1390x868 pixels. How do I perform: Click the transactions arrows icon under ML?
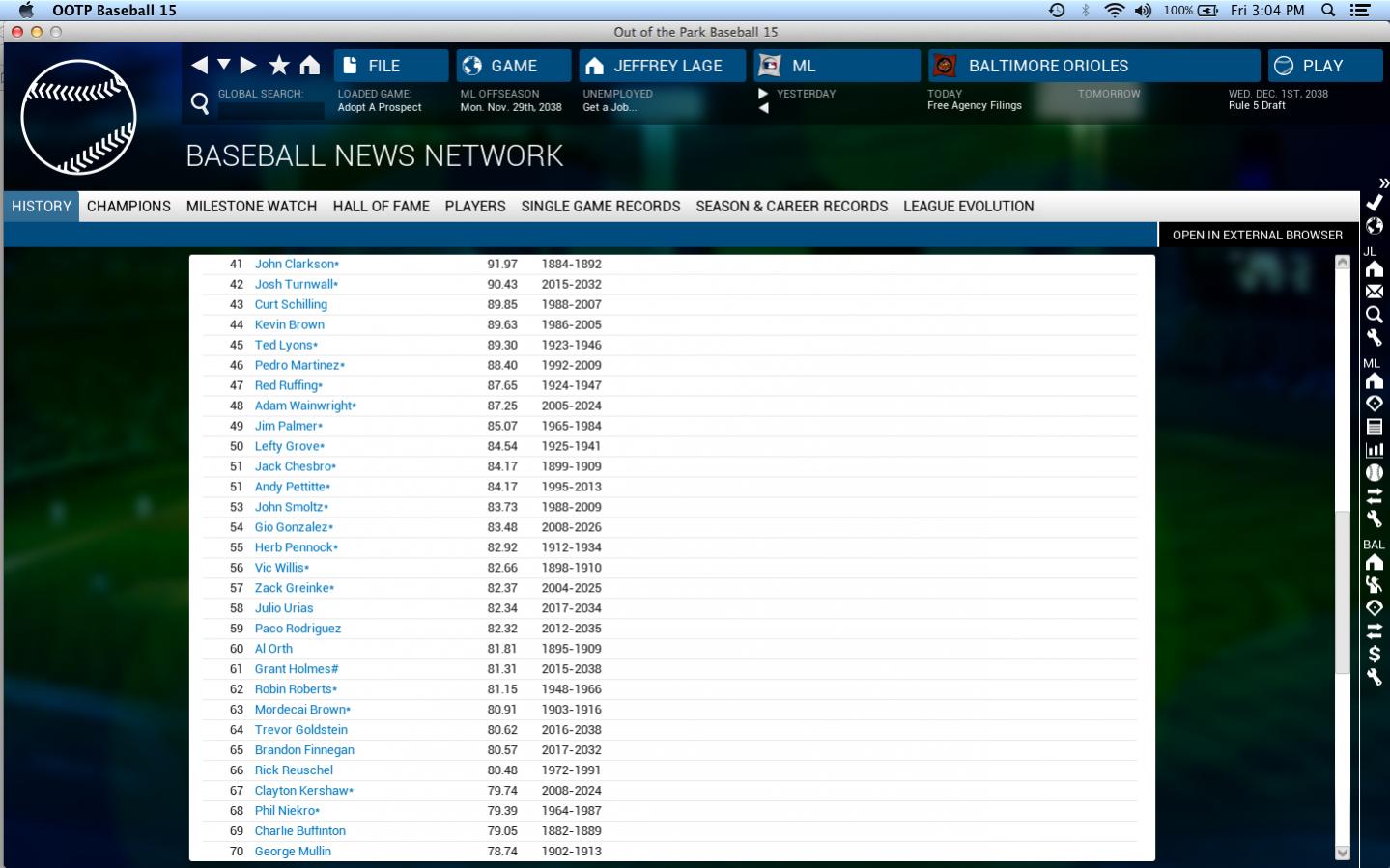point(1375,496)
